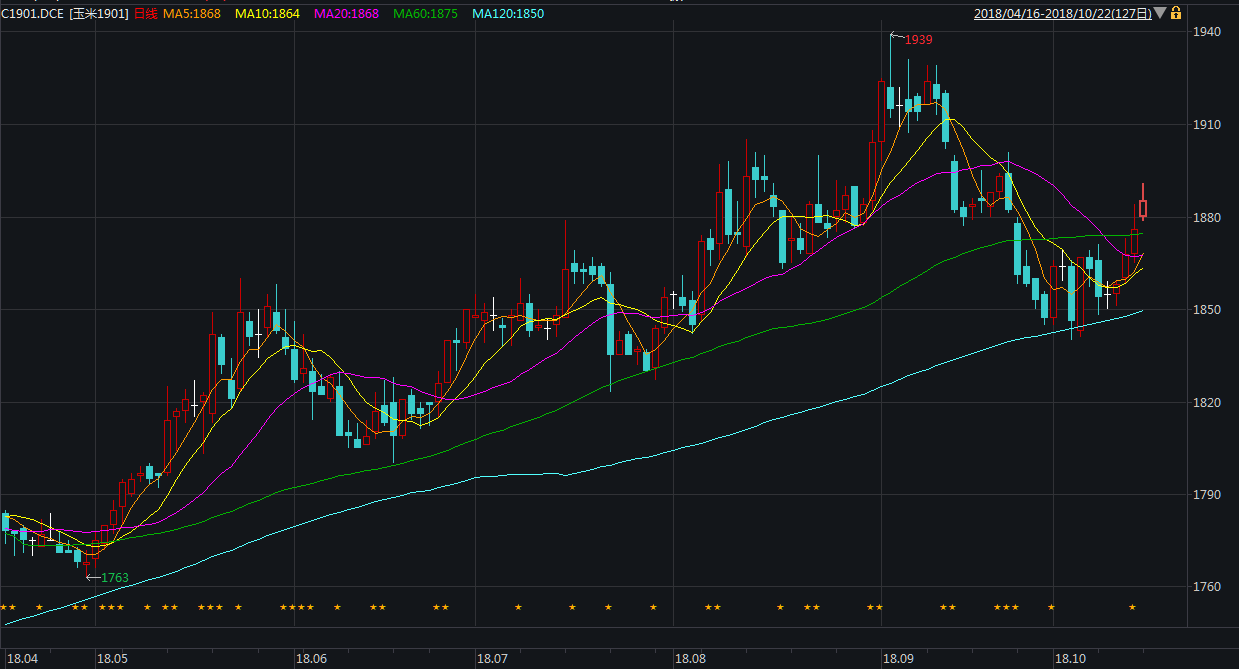Click the first star after the 18.07 gridline
Screen dimensions: 1239x669
point(518,607)
